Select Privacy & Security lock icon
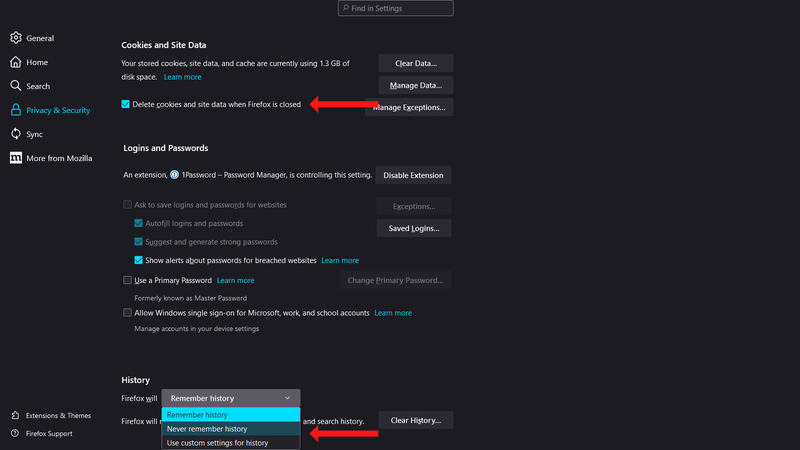This screenshot has height=450, width=800. [x=16, y=110]
